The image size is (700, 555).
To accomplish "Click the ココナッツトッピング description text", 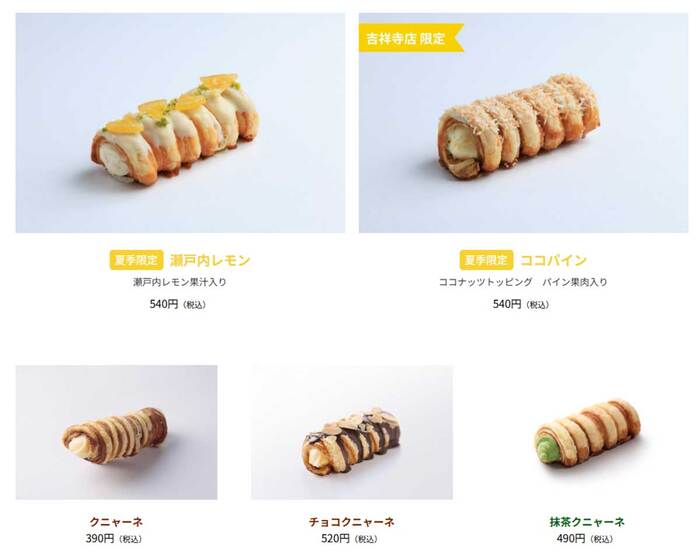I will pos(486,282).
